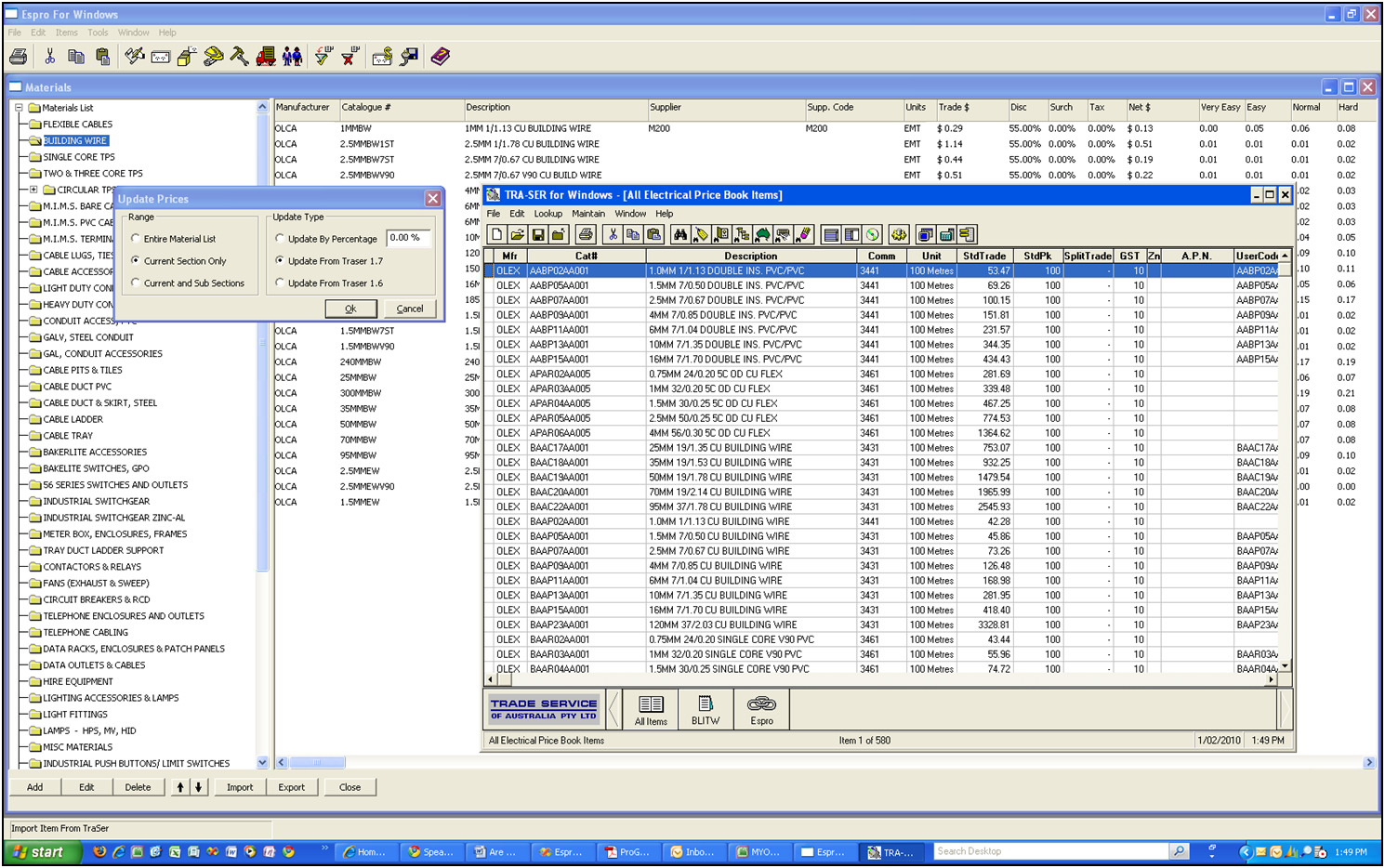Open the BLITW view icon
The height and width of the screenshot is (868, 1385).
point(706,710)
